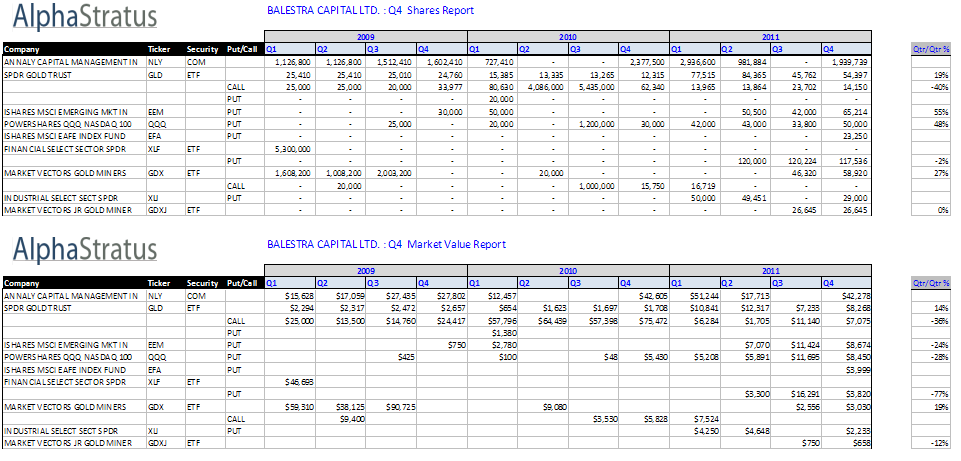Select the 65,214 EEM put cell

846,112
